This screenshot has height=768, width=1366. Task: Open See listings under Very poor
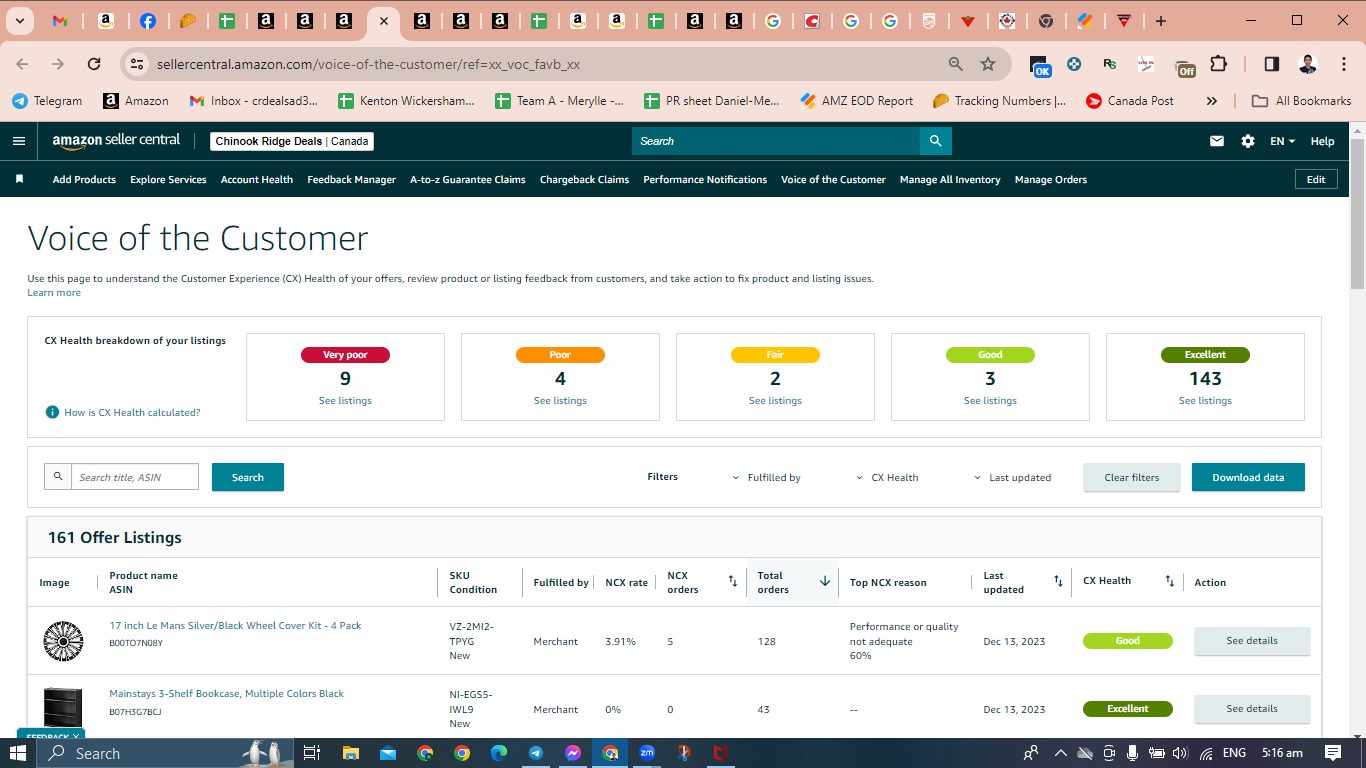(x=345, y=401)
